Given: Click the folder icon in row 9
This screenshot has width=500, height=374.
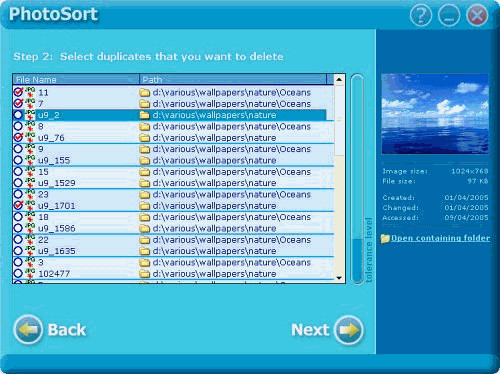Looking at the screenshot, I should (144, 149).
